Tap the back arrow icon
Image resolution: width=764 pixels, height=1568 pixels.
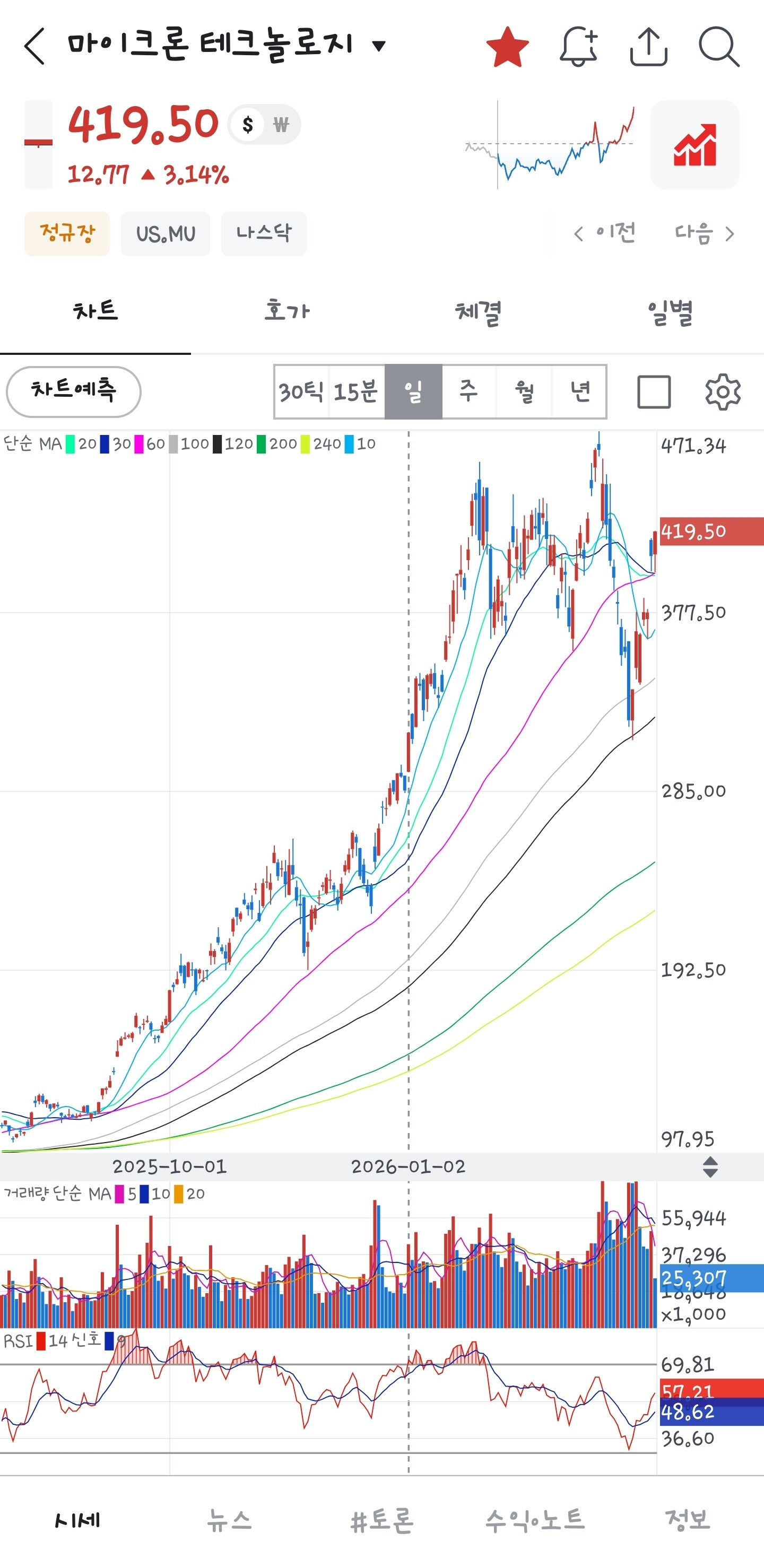point(34,46)
